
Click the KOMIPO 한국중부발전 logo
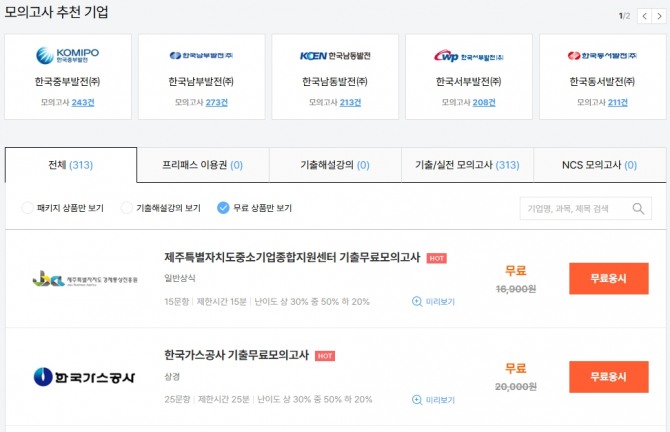pos(67,56)
